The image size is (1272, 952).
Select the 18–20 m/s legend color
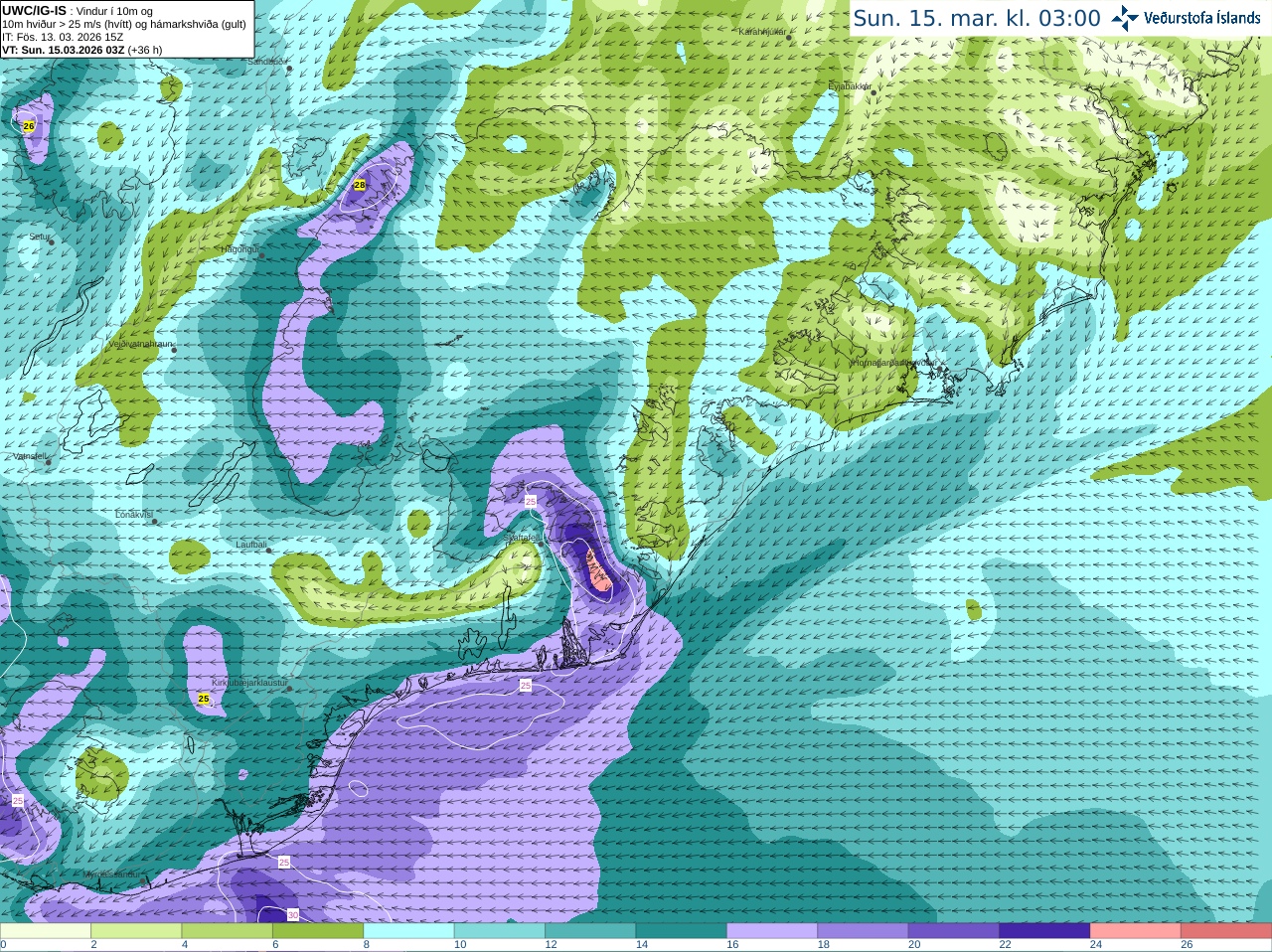[x=863, y=931]
